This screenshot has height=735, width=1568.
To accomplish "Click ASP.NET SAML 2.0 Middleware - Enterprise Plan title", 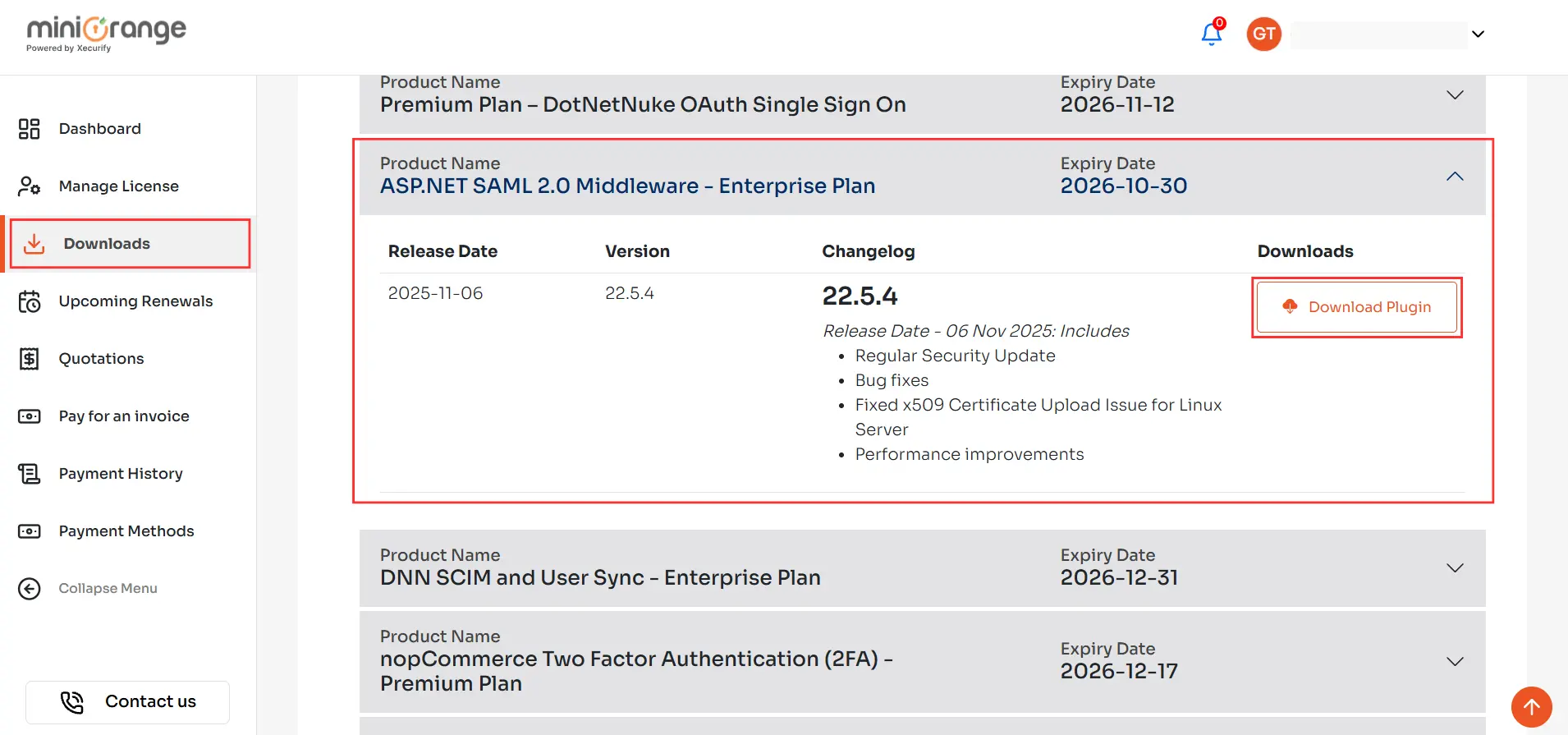I will tap(628, 186).
